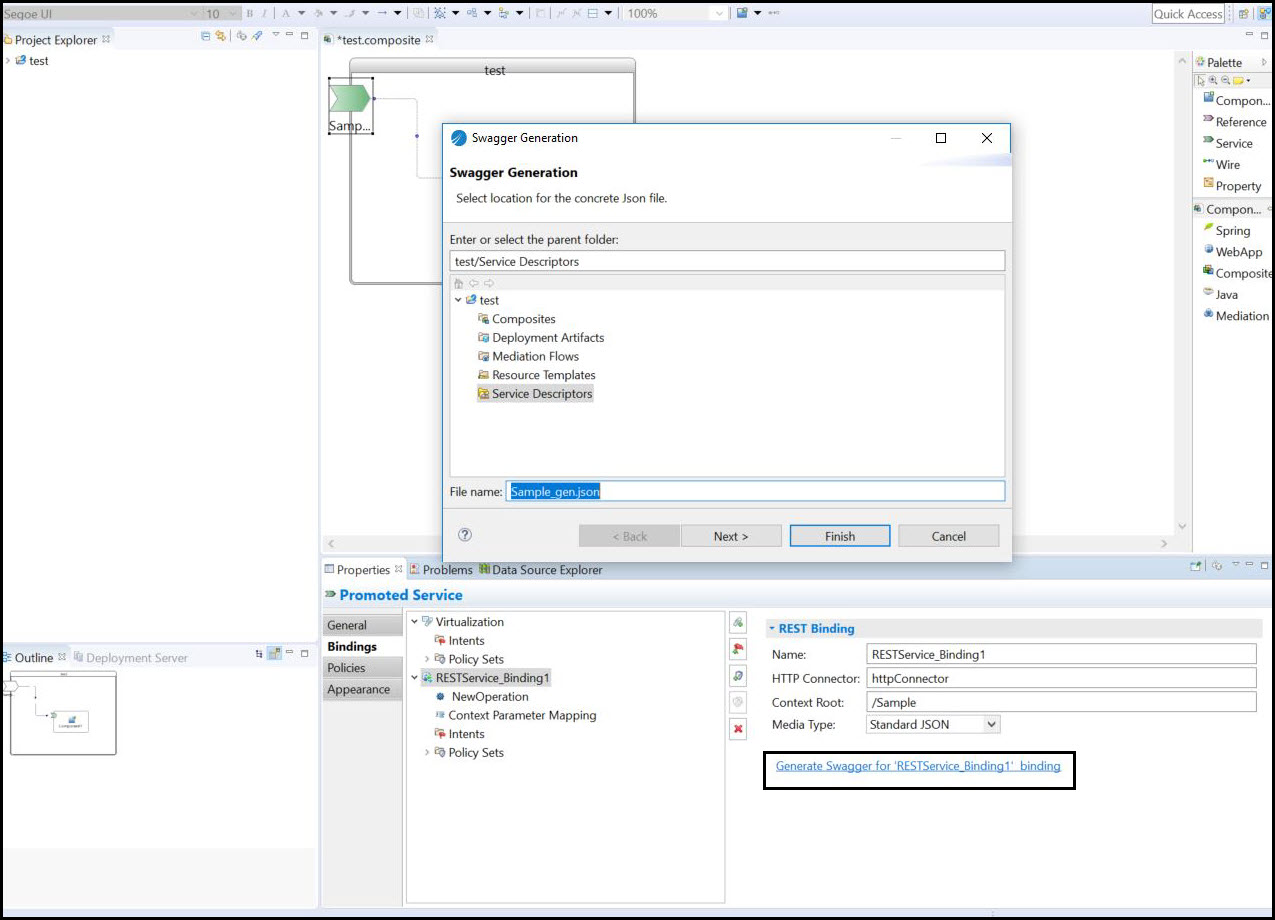Screen dimensions: 1275x920
Task: Click the File name text field
Action: pyautogui.click(x=754, y=491)
